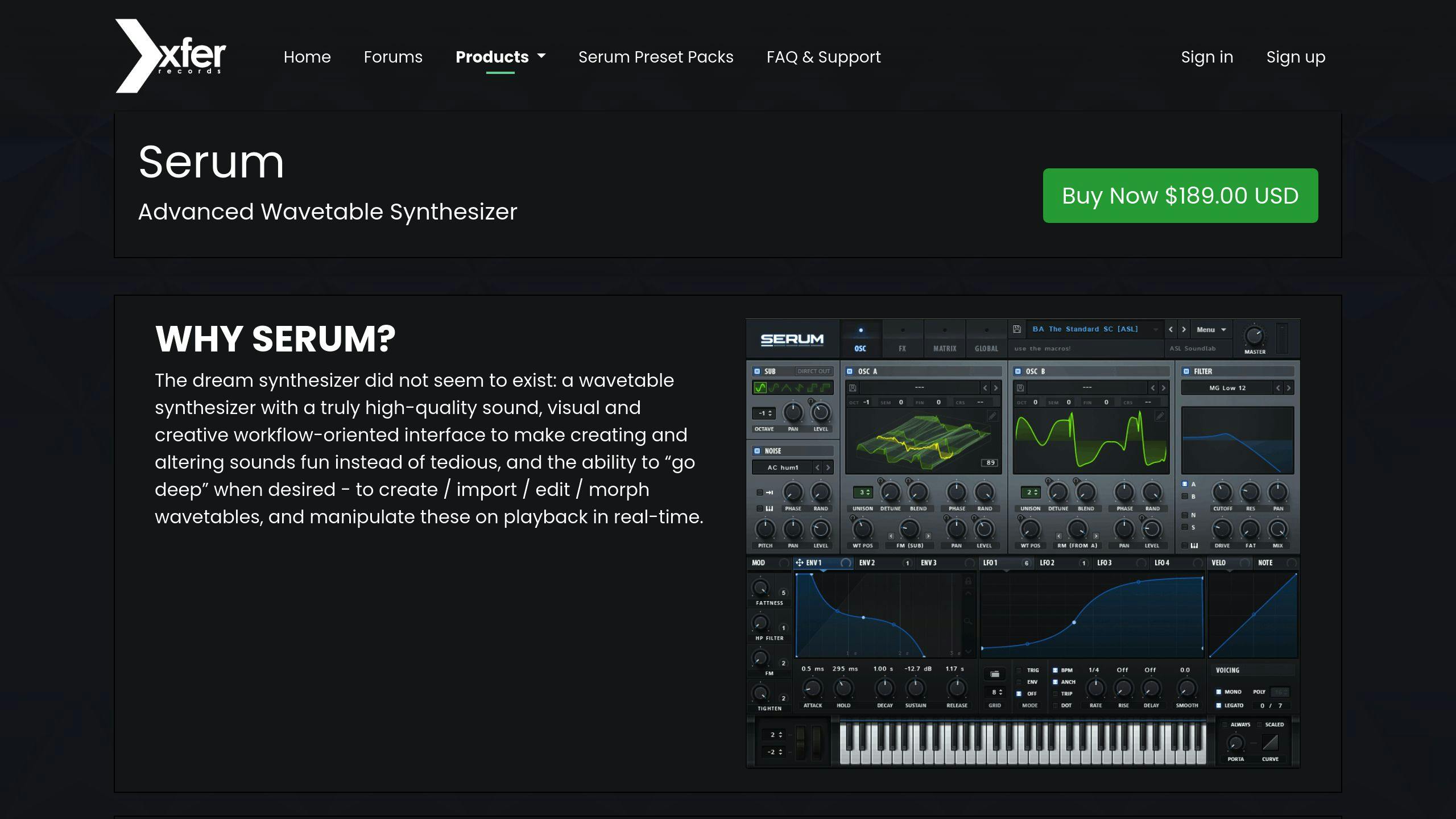Screen dimensions: 1456x819
Task: Click the OSC A wavetable save icon
Action: (853, 388)
